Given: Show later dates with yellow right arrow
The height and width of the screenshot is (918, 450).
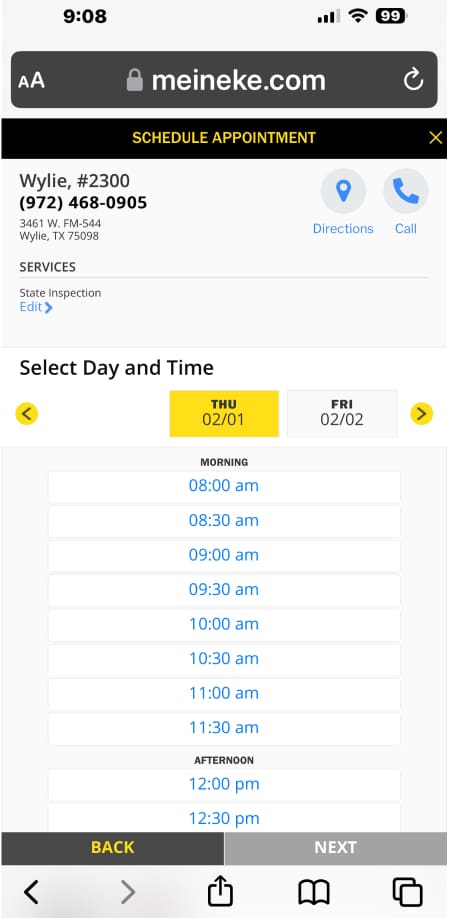Looking at the screenshot, I should pyautogui.click(x=422, y=414).
